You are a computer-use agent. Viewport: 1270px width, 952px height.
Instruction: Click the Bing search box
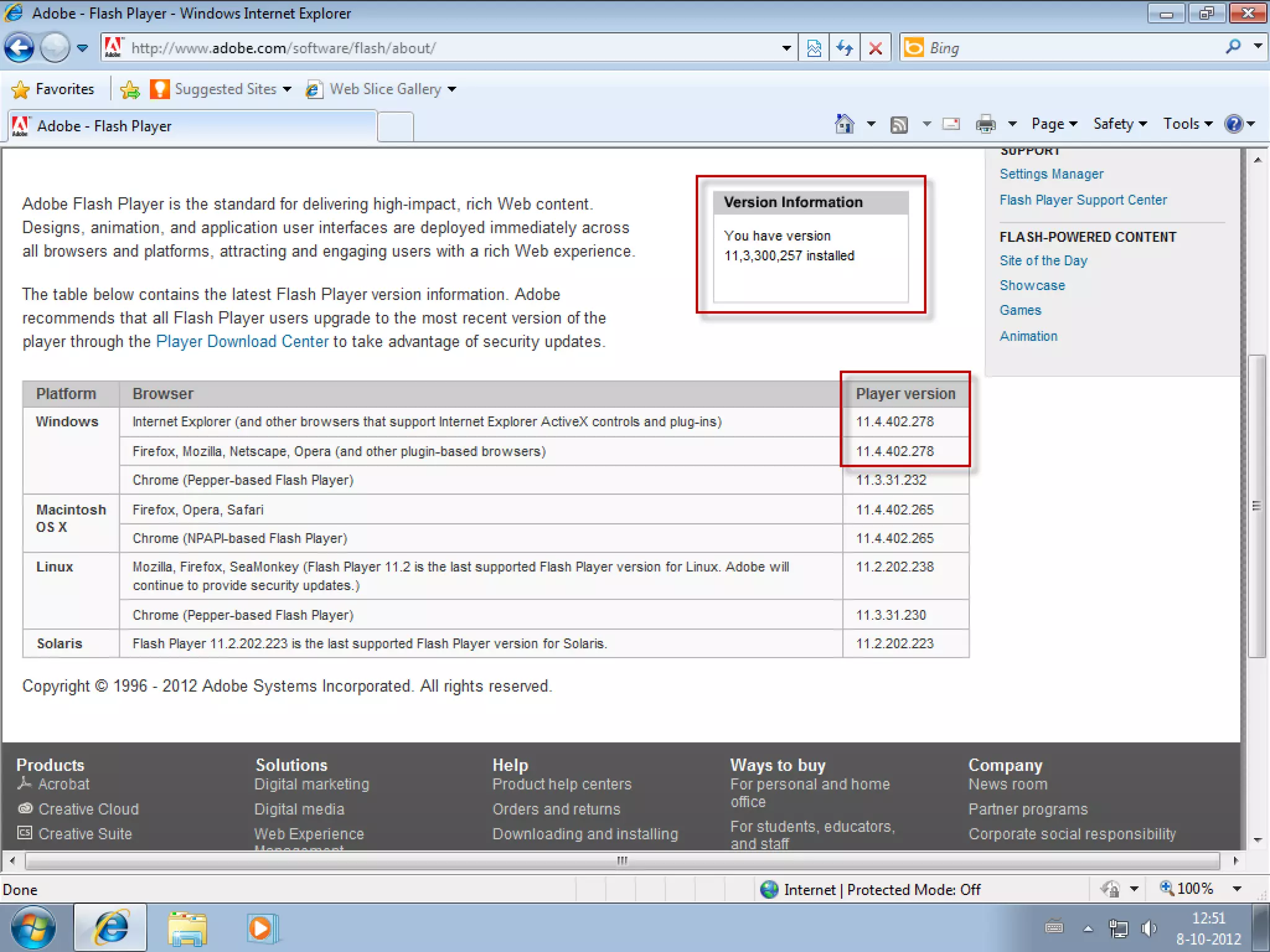(x=1060, y=48)
